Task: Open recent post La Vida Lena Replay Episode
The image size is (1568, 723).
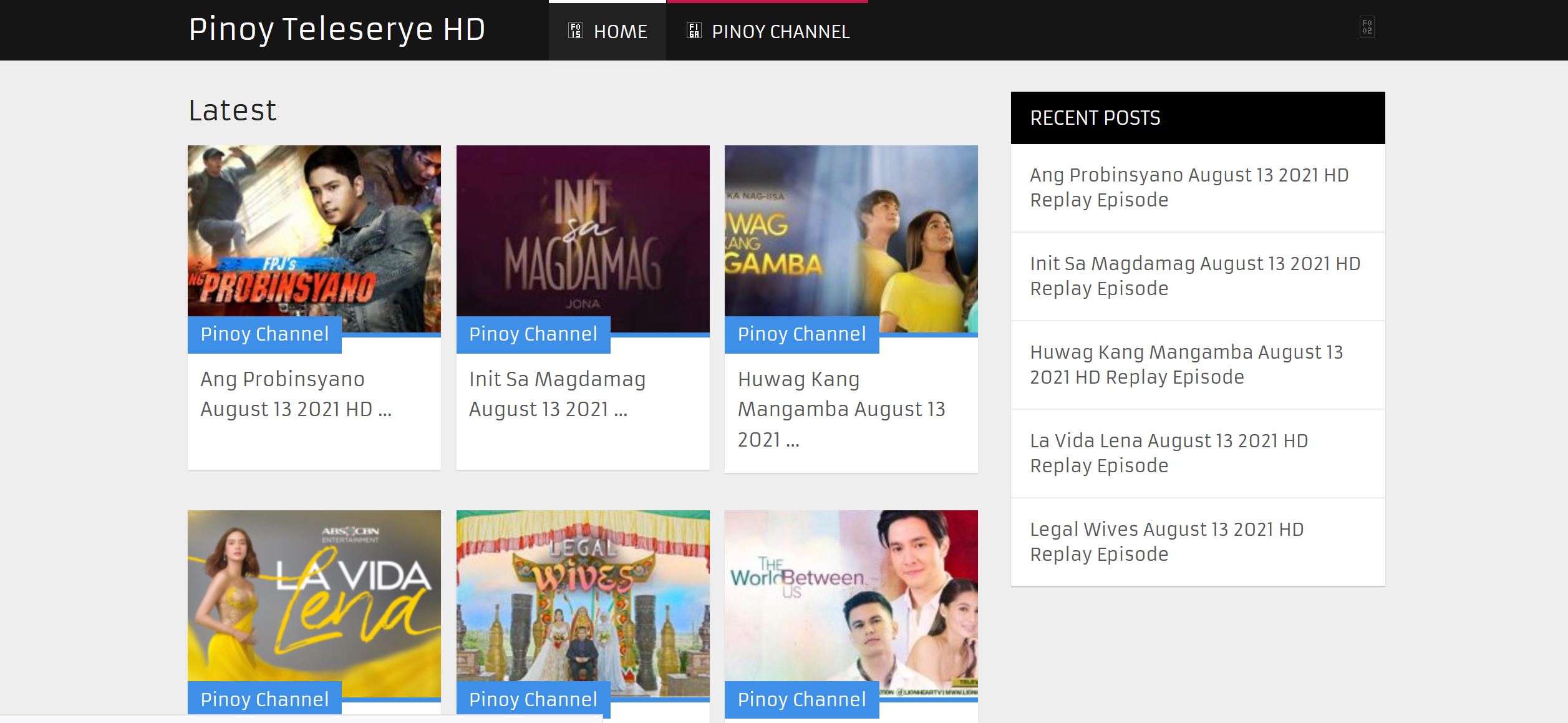Action: pos(1169,453)
